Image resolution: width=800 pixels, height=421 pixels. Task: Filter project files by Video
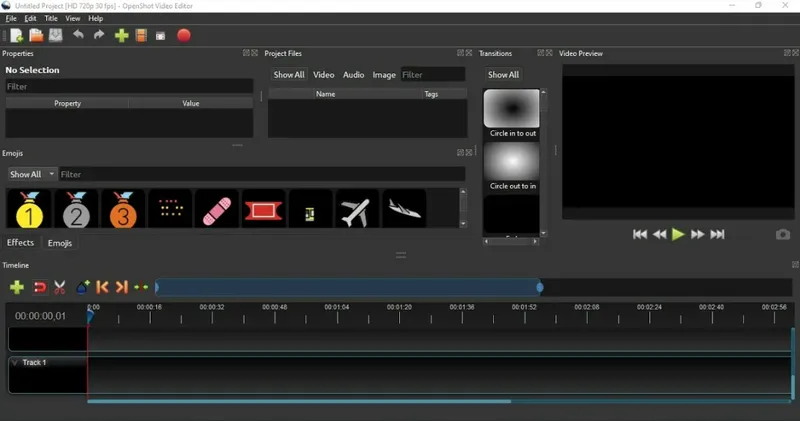point(323,75)
